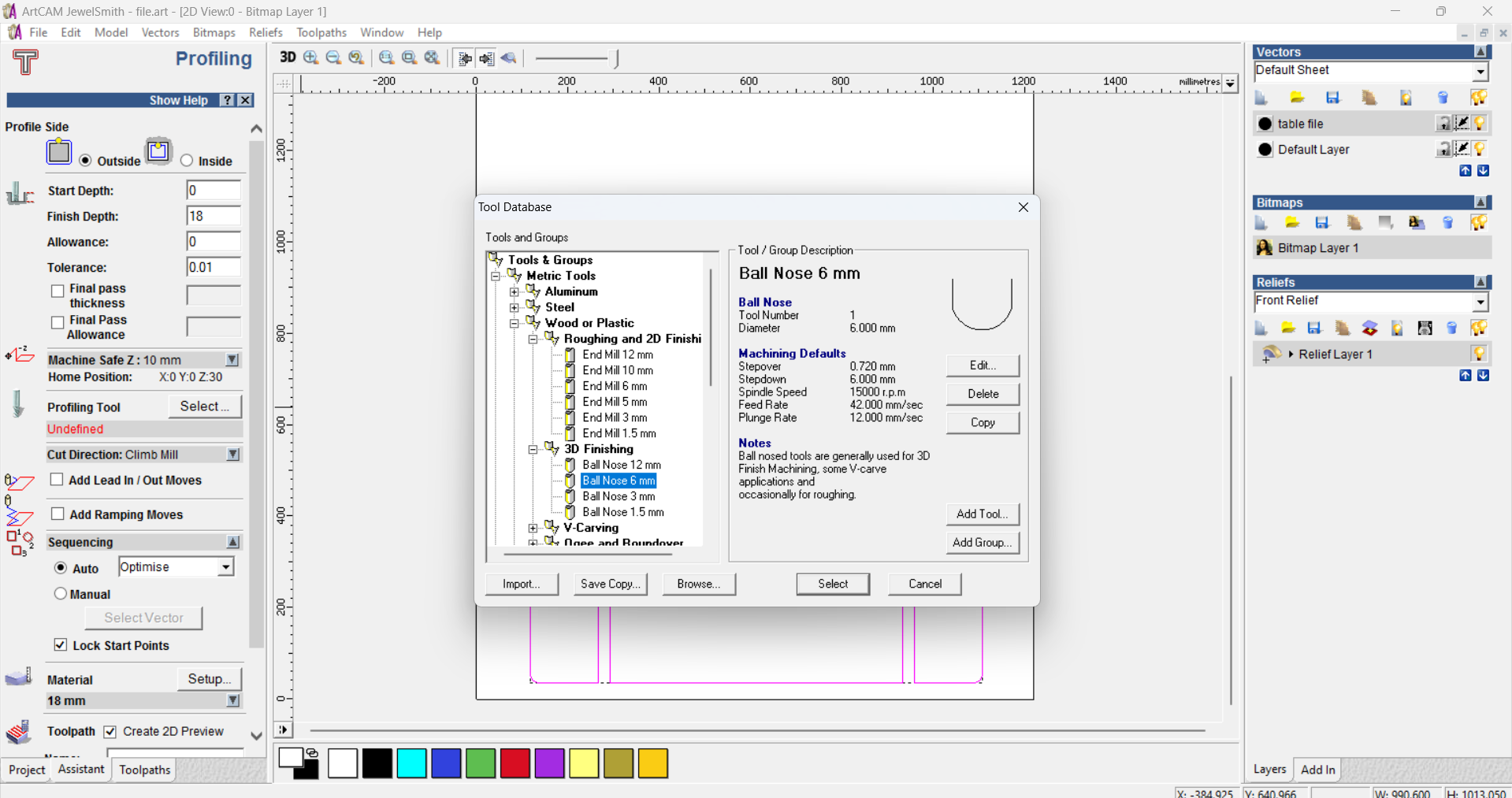Screen dimensions: 1512x798
Task: Click the Edit... tool button
Action: pyautogui.click(x=983, y=366)
